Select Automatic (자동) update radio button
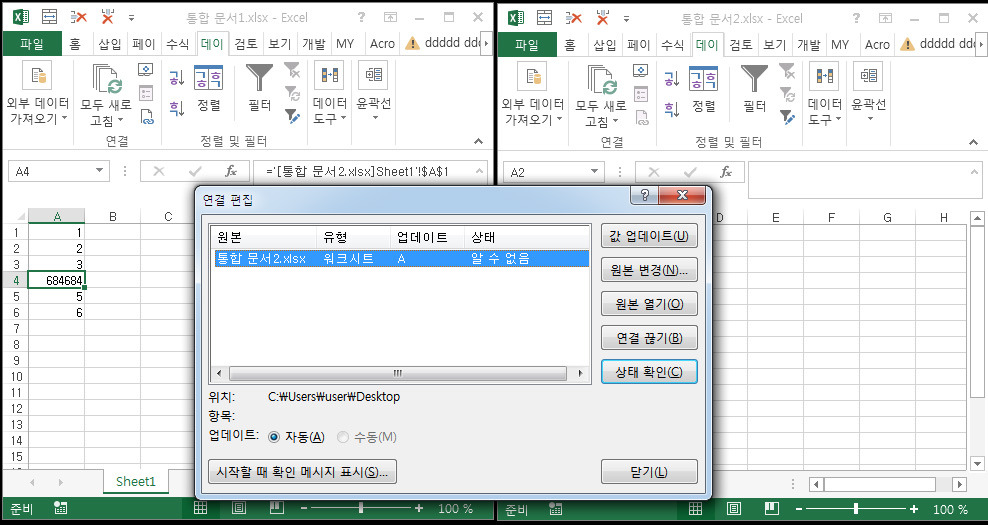This screenshot has width=988, height=525. point(274,437)
